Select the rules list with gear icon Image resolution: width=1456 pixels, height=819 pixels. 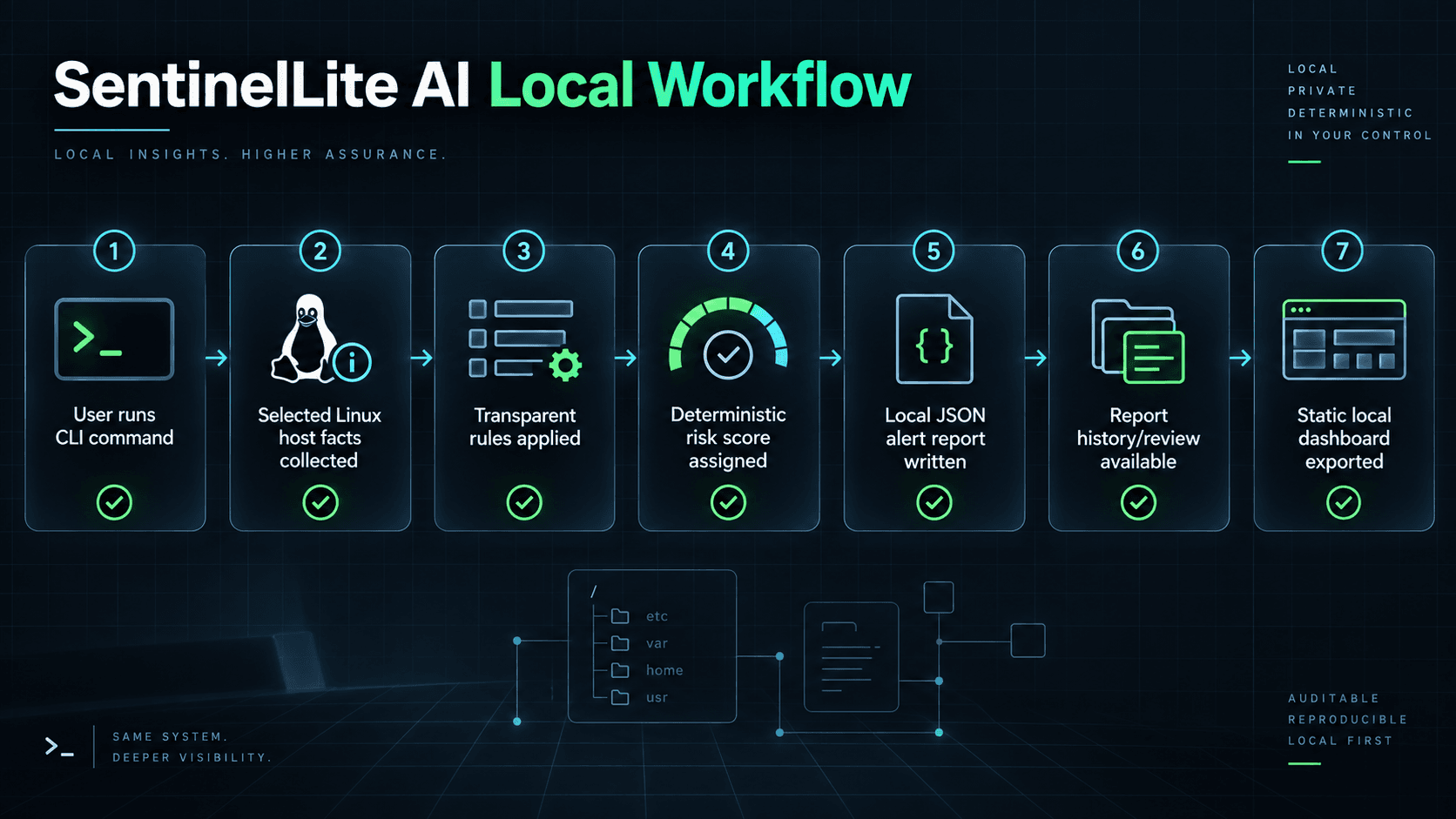coord(525,339)
